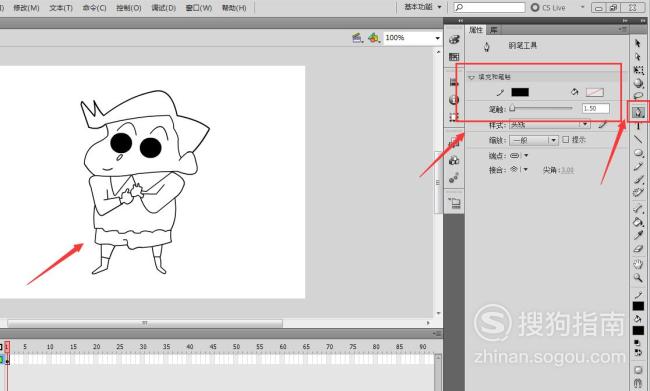Toggle the object drawing mode button
Image resolution: width=650 pixels, height=391 pixels.
pos(638,370)
